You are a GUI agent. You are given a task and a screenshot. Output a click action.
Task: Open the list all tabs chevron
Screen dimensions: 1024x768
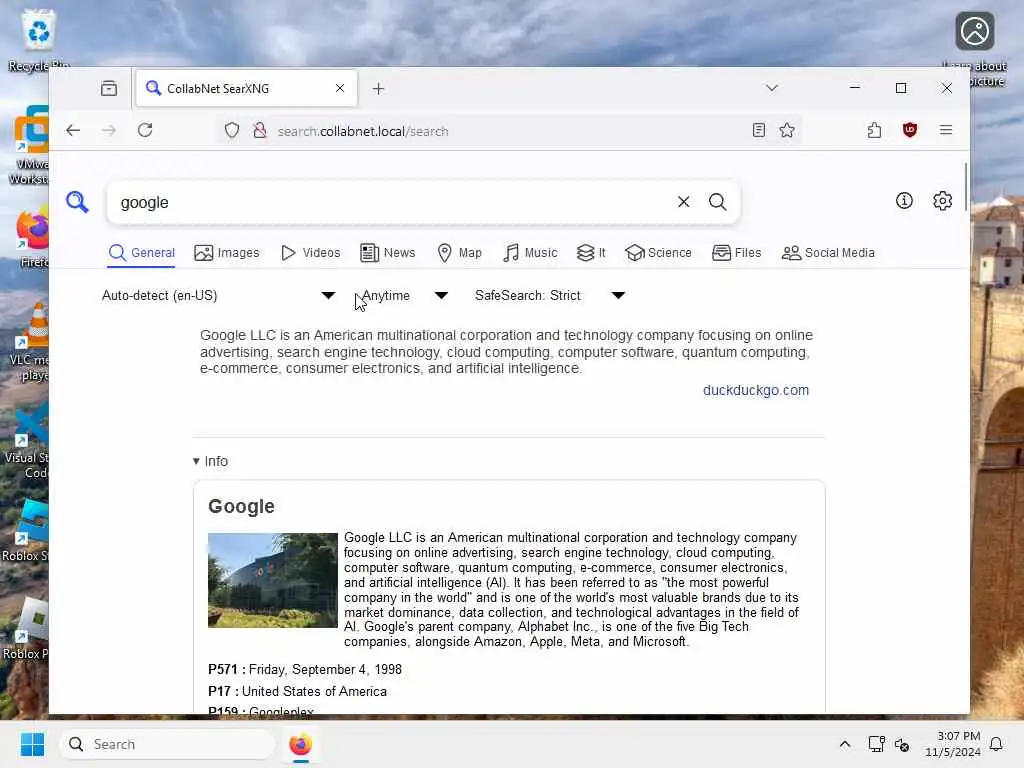tap(772, 88)
